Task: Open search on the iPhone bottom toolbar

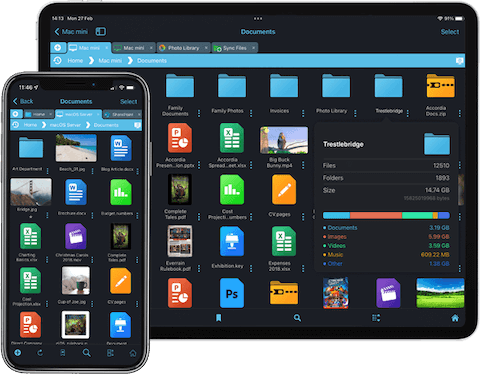Action: tap(86, 353)
